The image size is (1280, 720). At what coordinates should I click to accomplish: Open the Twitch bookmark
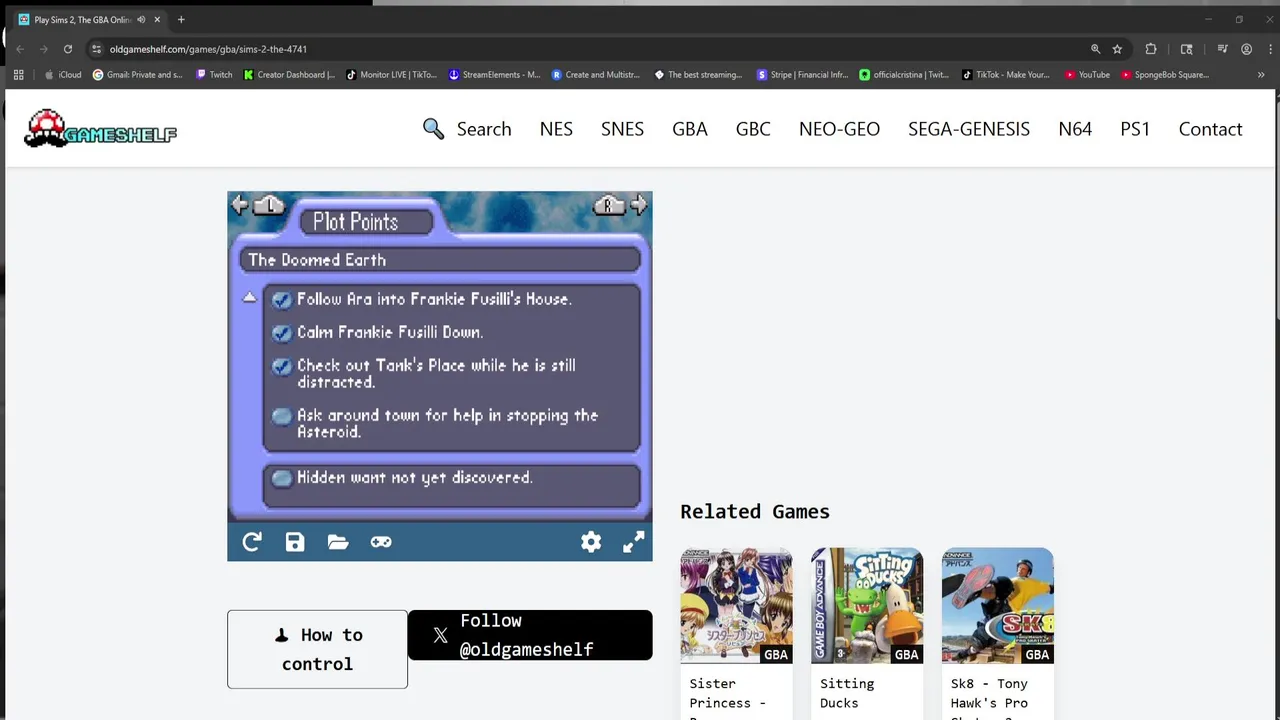[214, 75]
